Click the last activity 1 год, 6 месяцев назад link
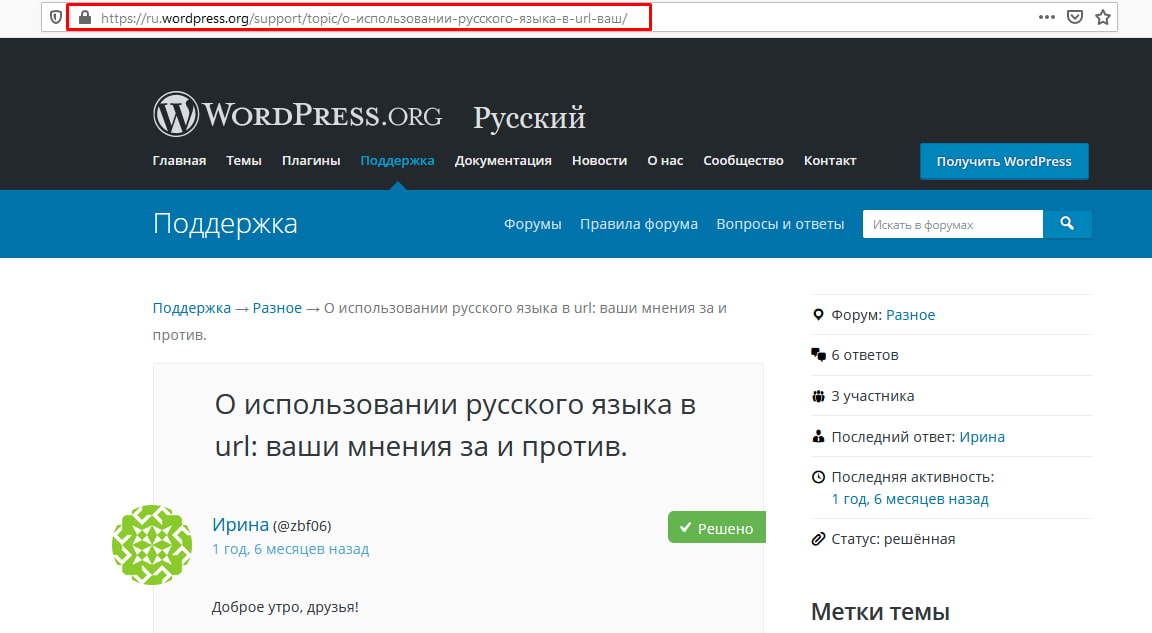 [x=909, y=499]
